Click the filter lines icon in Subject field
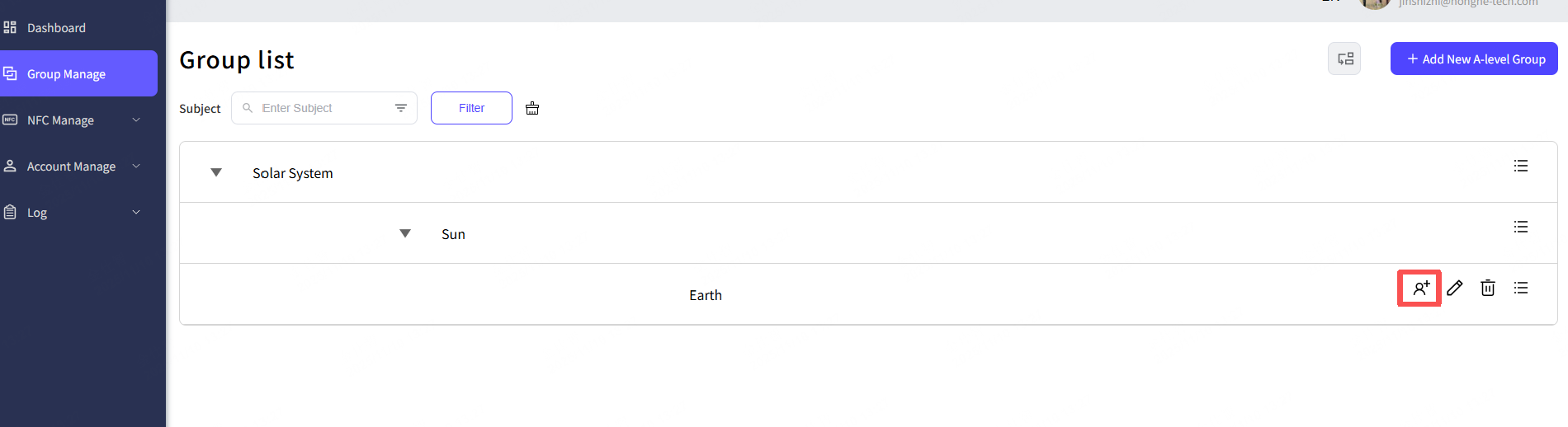 tap(401, 108)
